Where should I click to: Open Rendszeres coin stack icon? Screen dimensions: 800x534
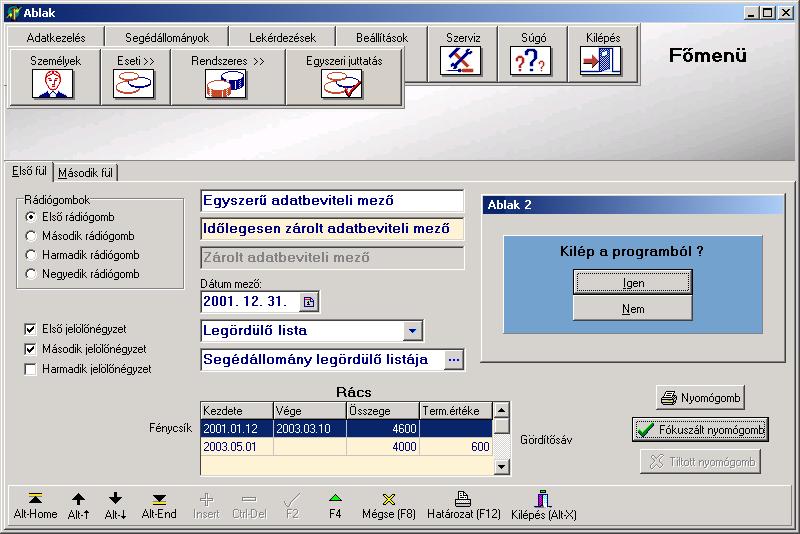coord(225,84)
